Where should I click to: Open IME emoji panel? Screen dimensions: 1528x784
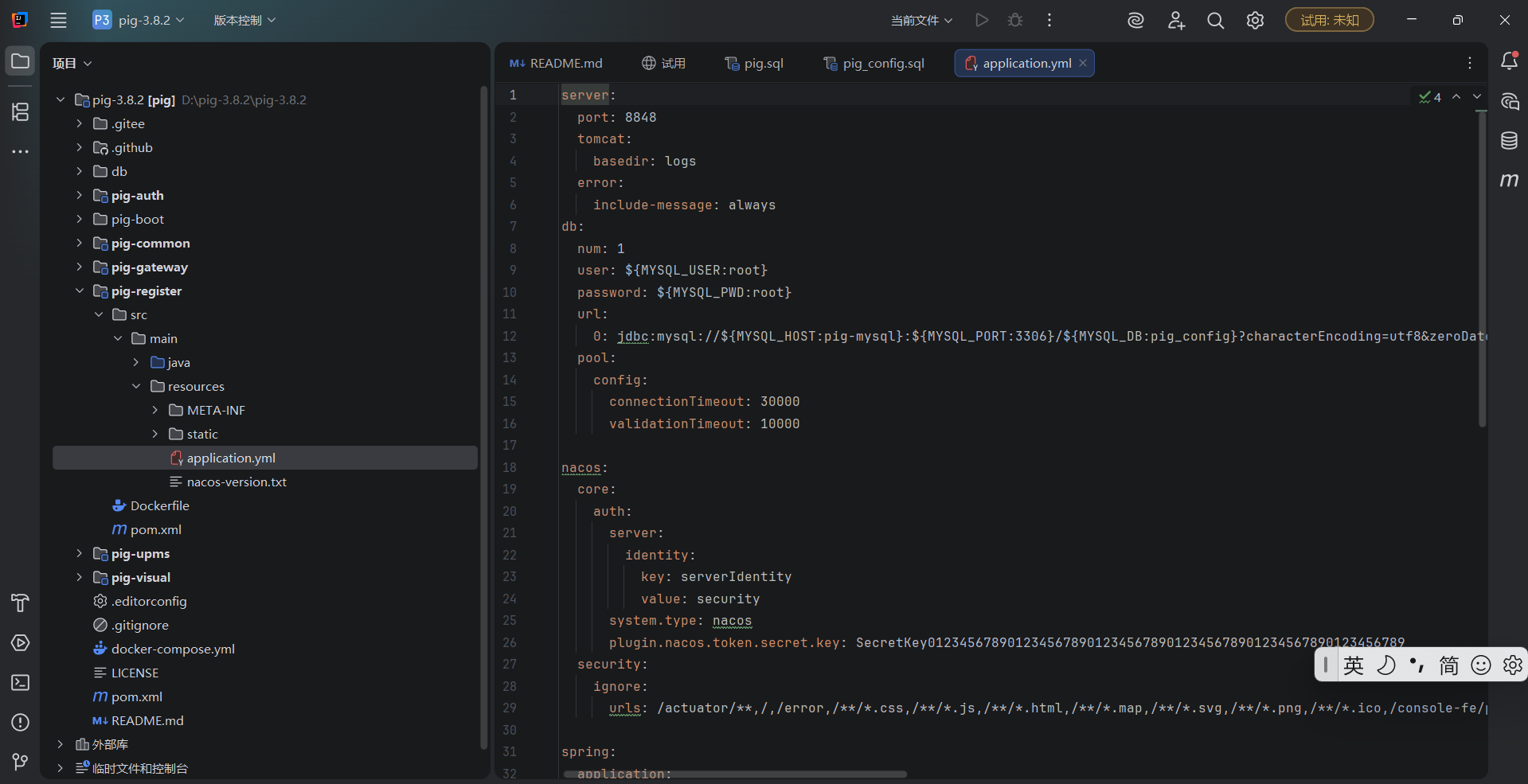pos(1481,665)
